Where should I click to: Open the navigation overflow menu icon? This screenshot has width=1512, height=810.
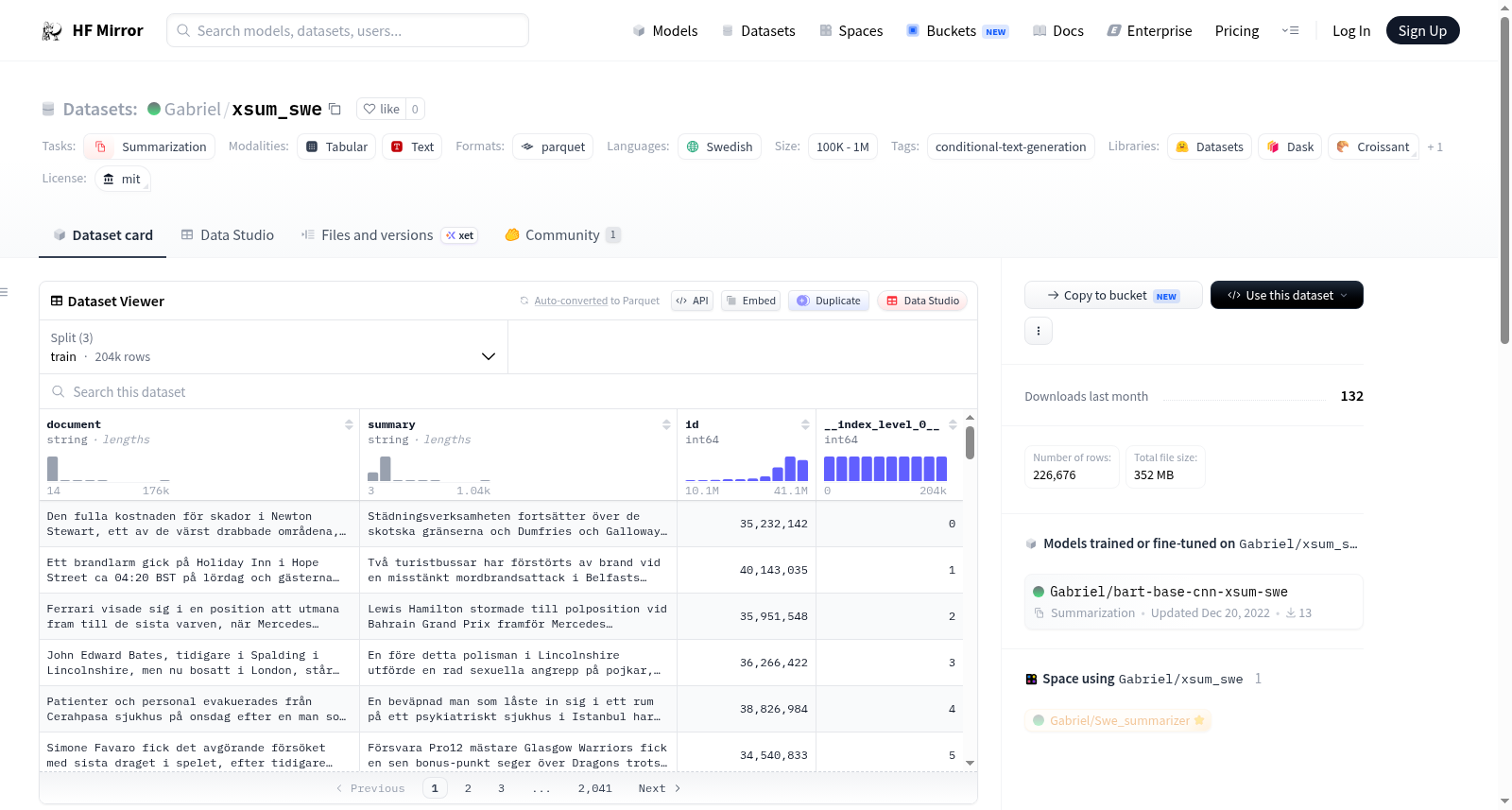coord(1290,31)
